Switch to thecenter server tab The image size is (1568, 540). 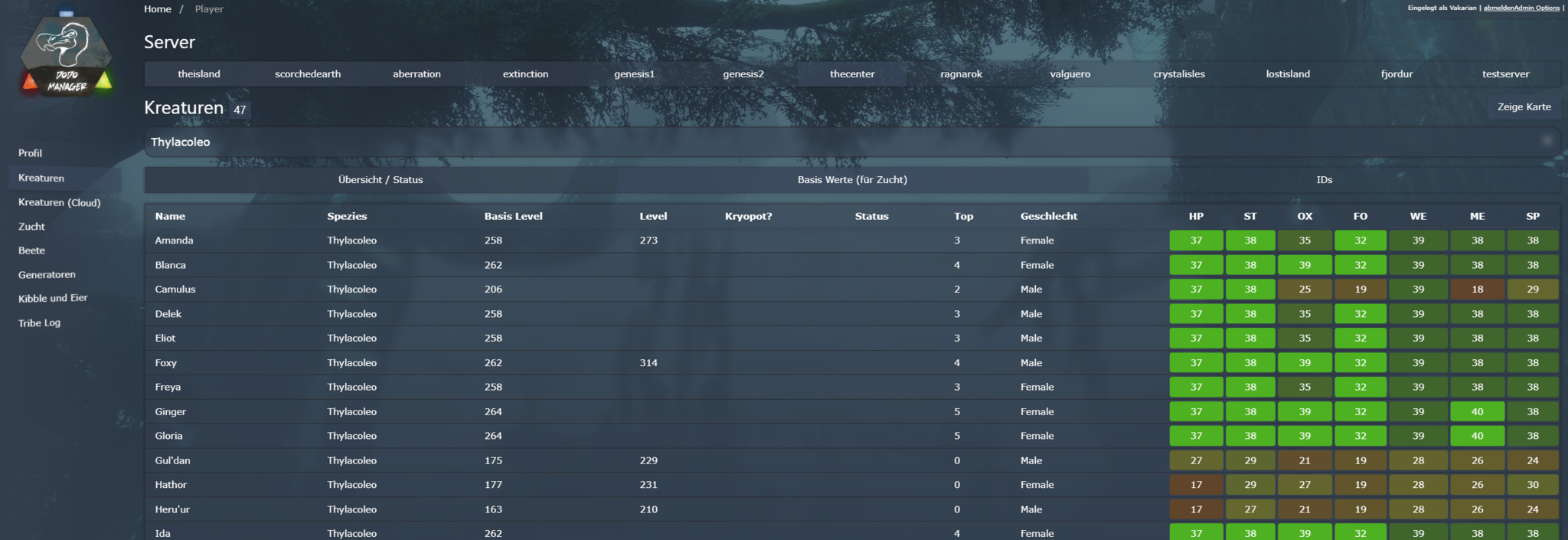click(851, 74)
